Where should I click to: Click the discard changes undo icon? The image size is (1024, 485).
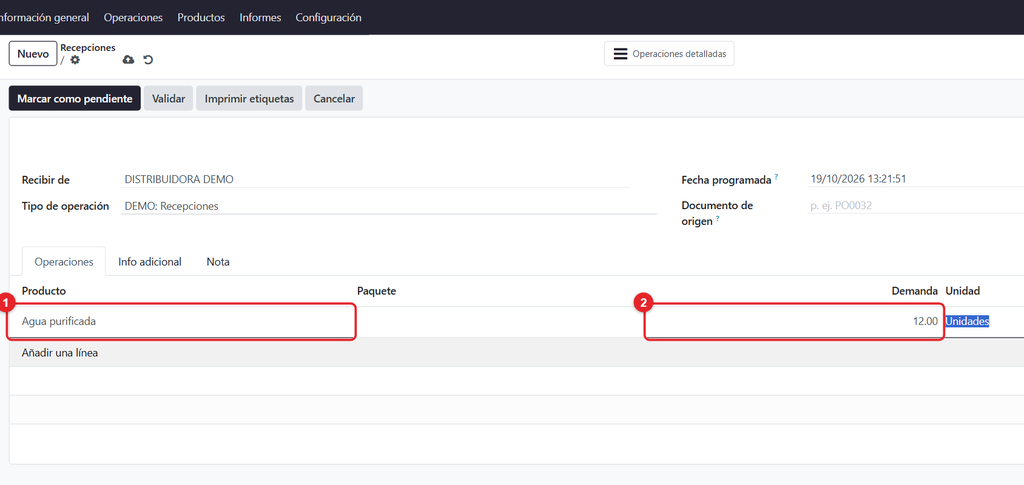[x=148, y=60]
